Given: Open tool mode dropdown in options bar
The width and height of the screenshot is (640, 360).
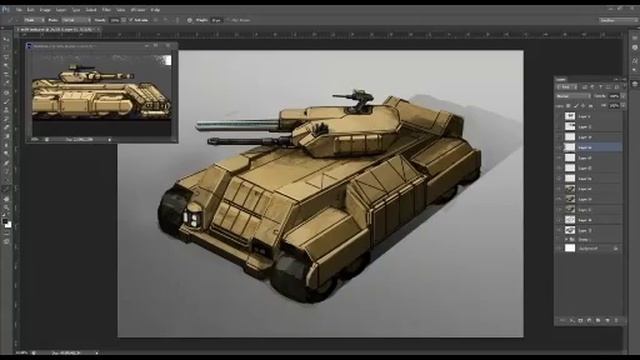Looking at the screenshot, I should point(34,20).
